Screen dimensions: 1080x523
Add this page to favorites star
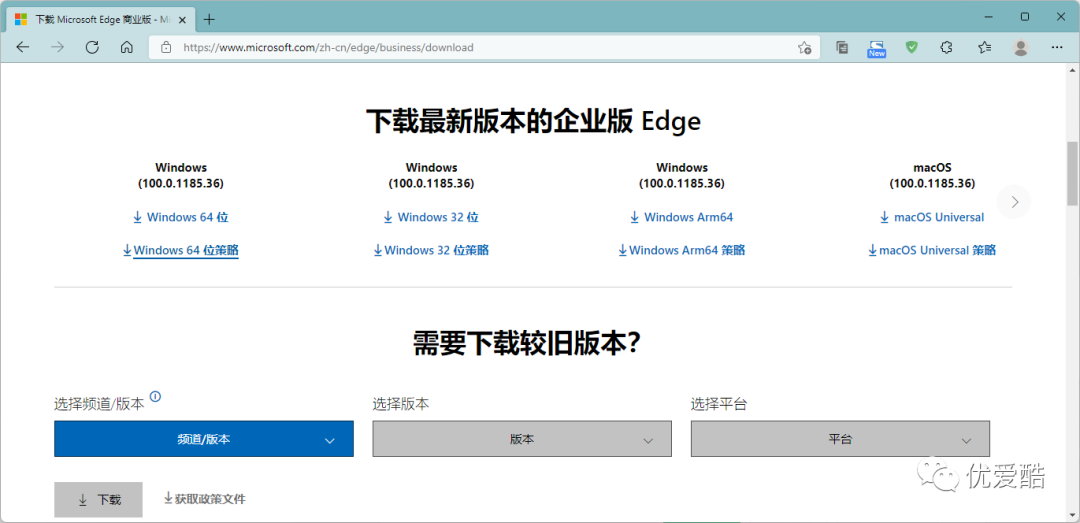pos(804,48)
